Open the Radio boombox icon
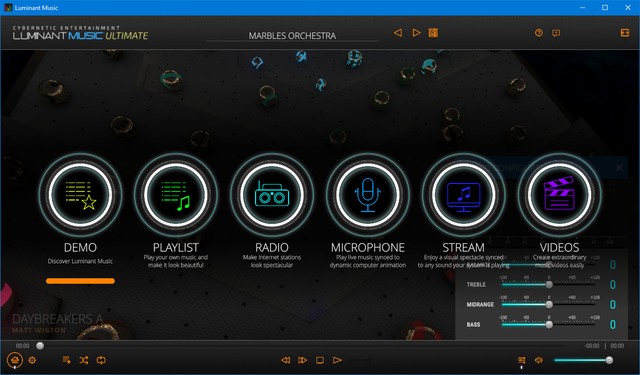The width and height of the screenshot is (640, 375). tap(272, 195)
